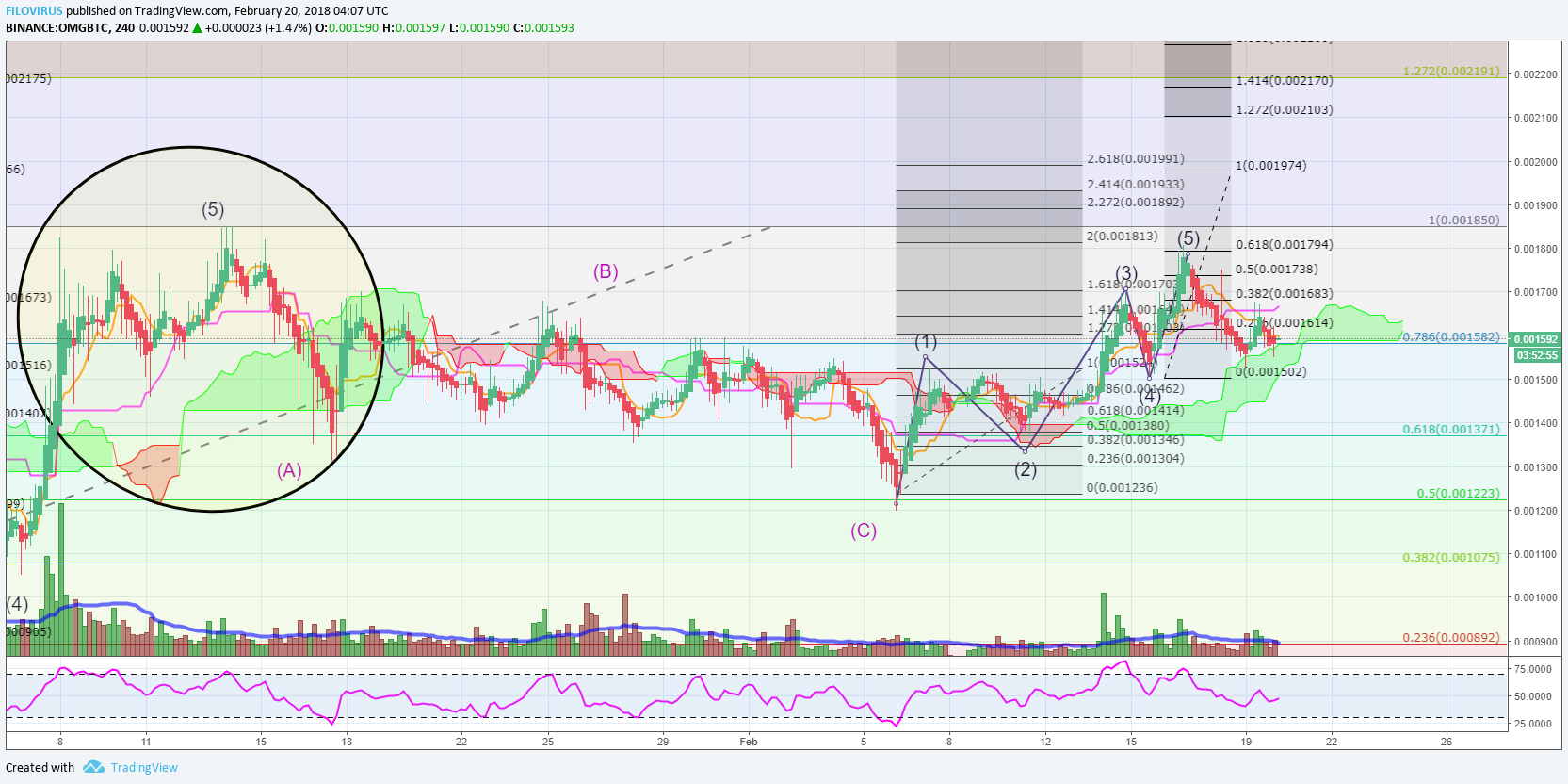Click the 2.618(0.001991) extension label
This screenshot has width=1568, height=784.
pyautogui.click(x=1136, y=158)
